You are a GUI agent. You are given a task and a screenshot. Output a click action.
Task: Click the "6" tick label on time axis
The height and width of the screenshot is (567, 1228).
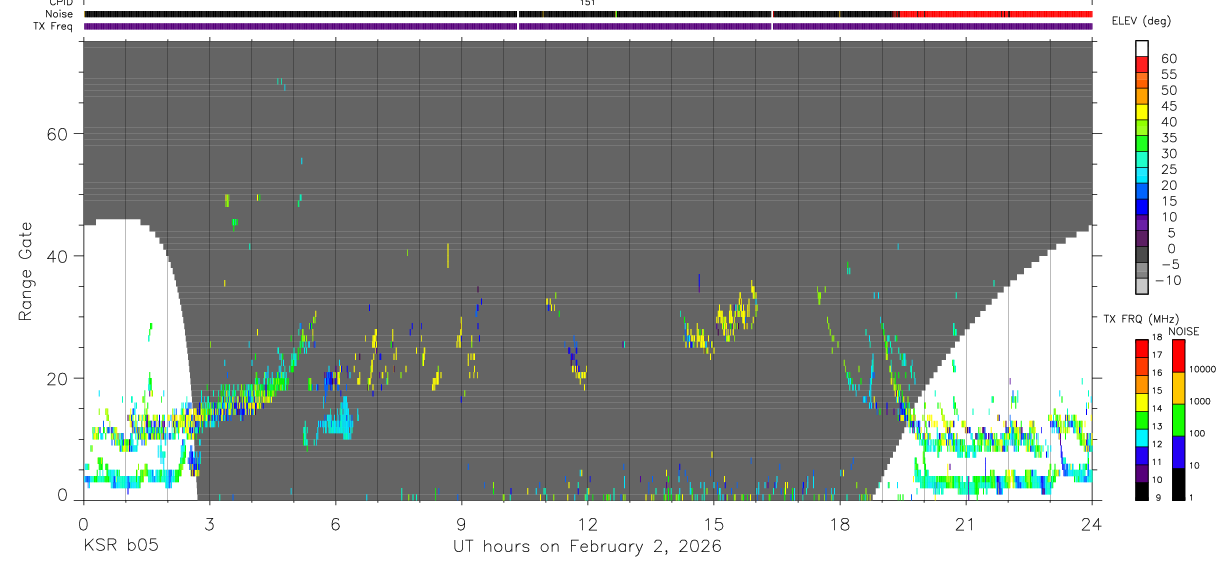335,523
